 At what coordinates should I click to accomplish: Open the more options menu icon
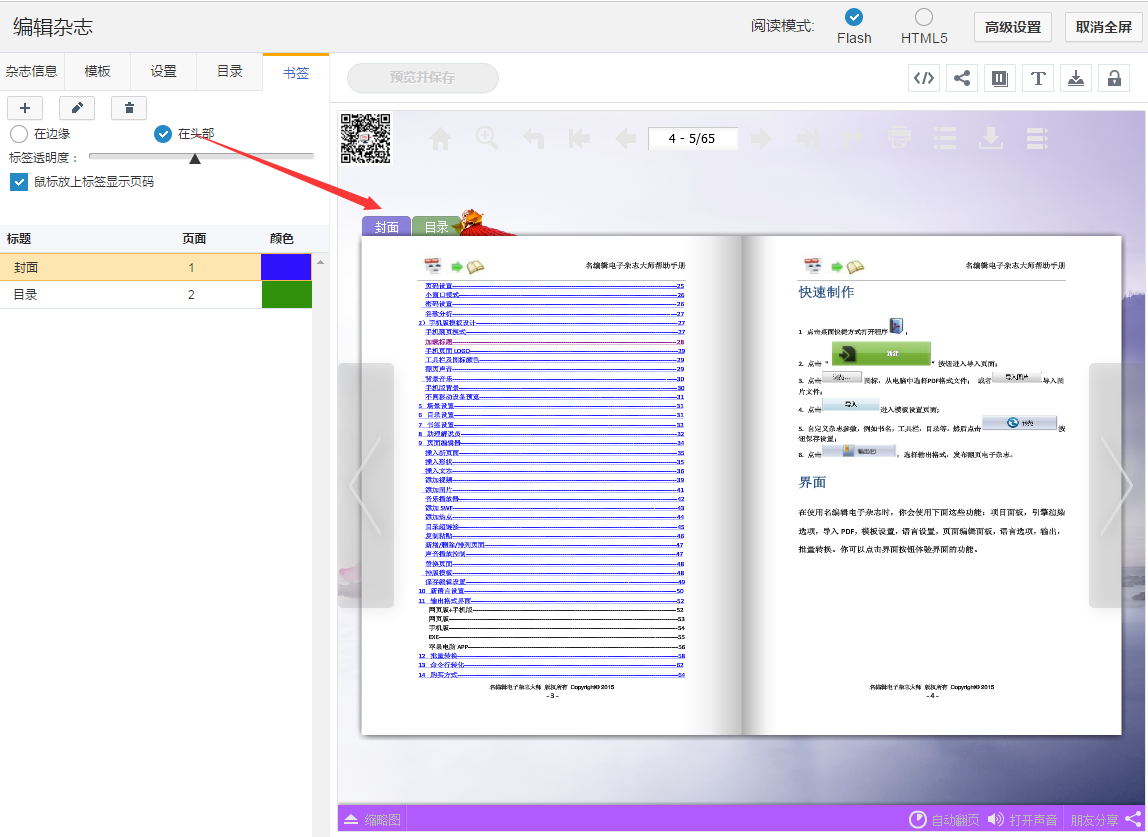[x=1037, y=138]
